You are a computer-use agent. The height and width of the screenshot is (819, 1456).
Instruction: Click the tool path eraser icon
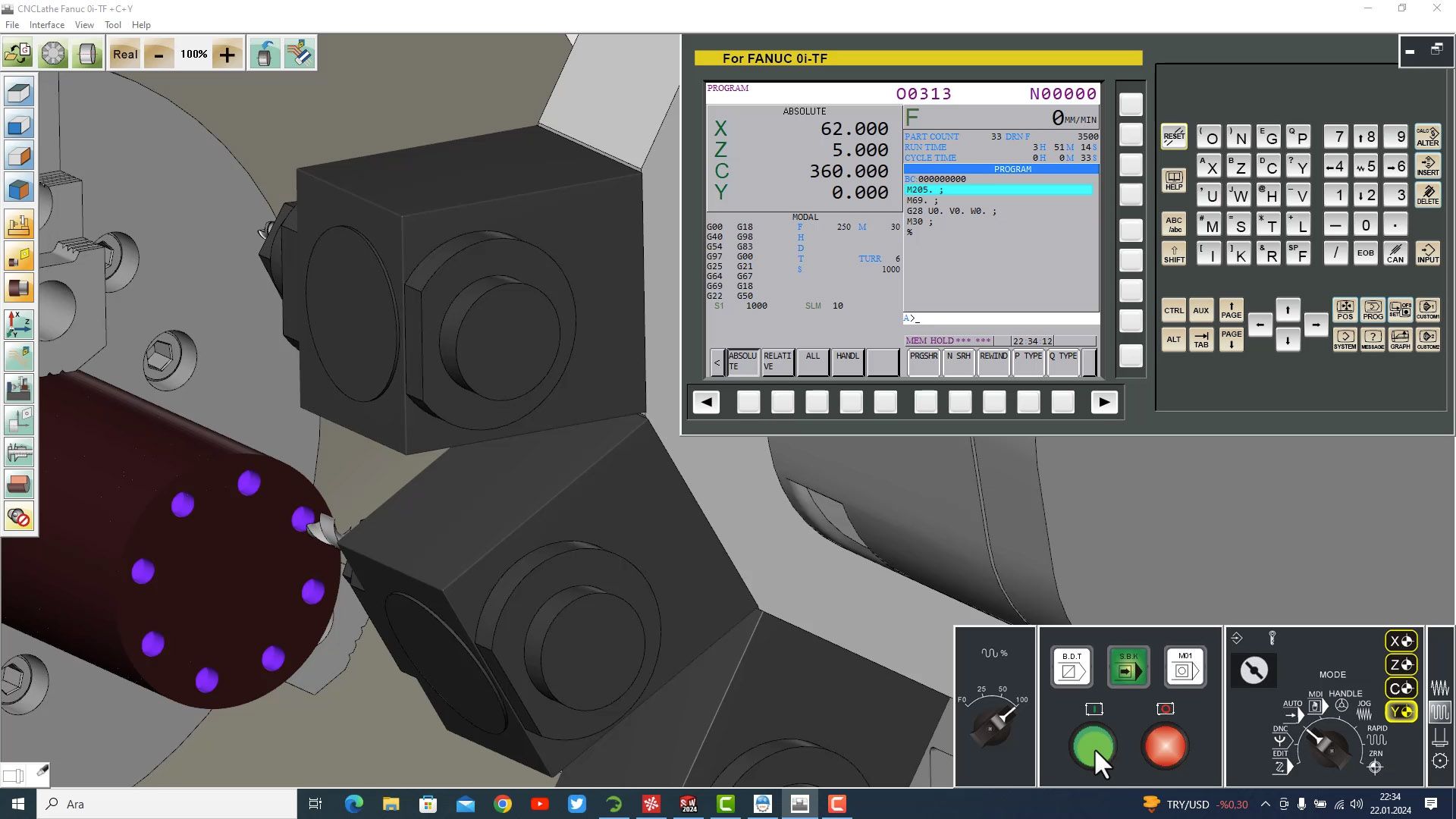tap(300, 54)
